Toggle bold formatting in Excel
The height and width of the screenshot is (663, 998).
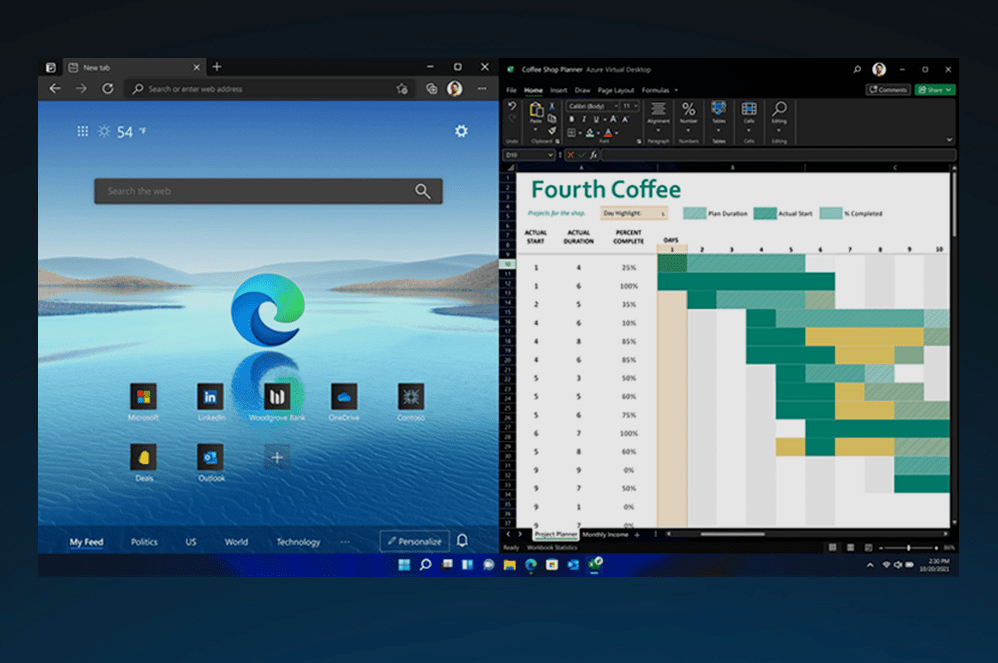pos(571,119)
